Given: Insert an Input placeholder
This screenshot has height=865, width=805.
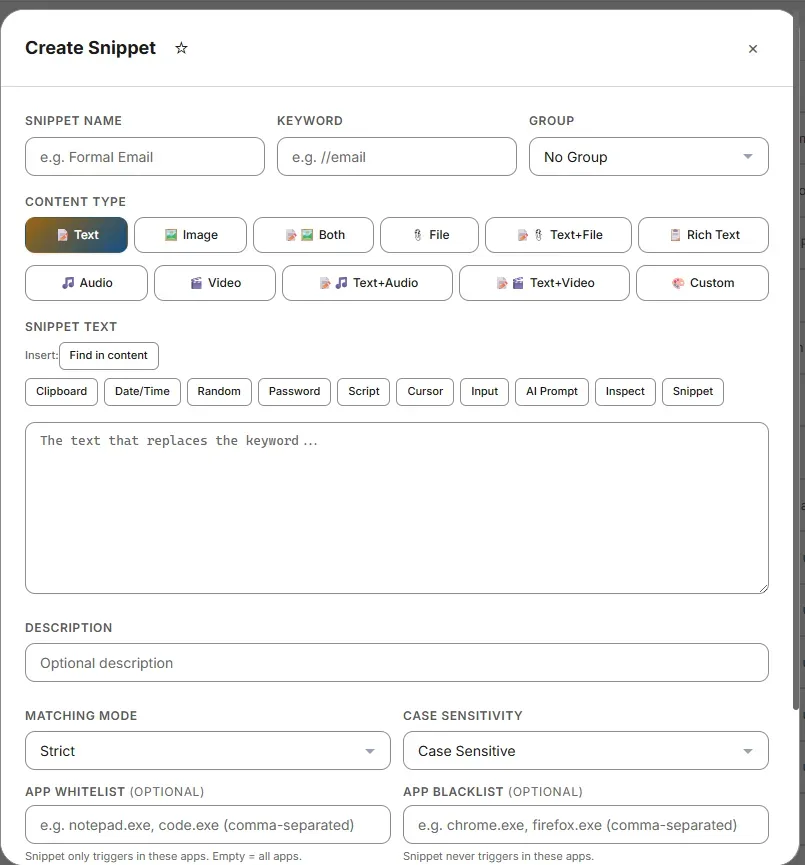Looking at the screenshot, I should pos(484,392).
